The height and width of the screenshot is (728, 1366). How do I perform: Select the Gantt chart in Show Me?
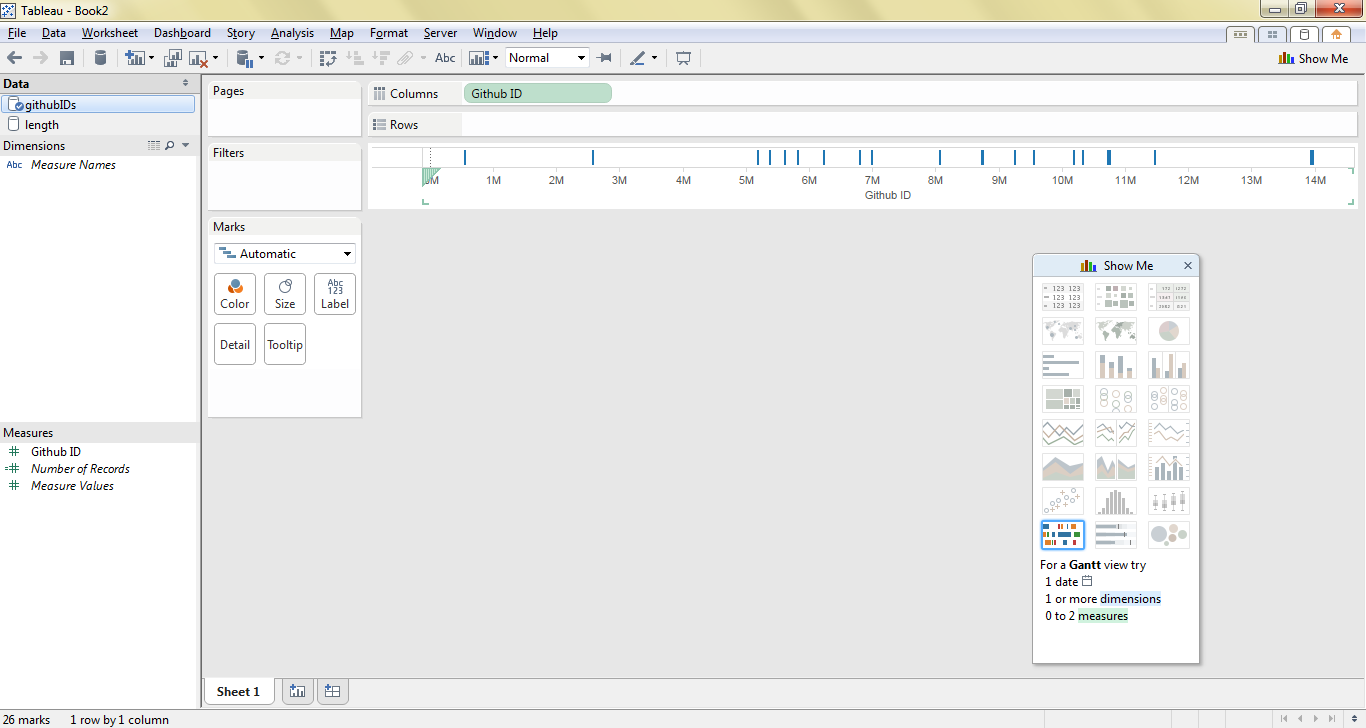tap(1062, 535)
